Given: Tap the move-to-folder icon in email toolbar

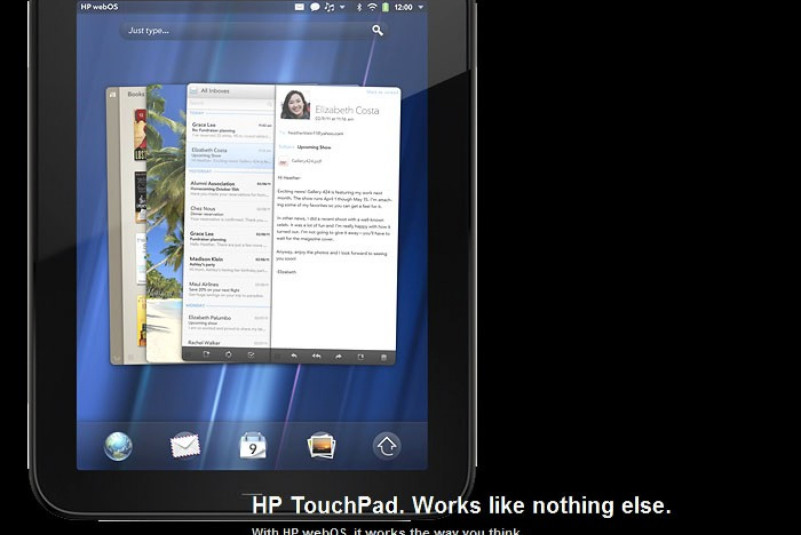Looking at the screenshot, I should click(x=361, y=357).
